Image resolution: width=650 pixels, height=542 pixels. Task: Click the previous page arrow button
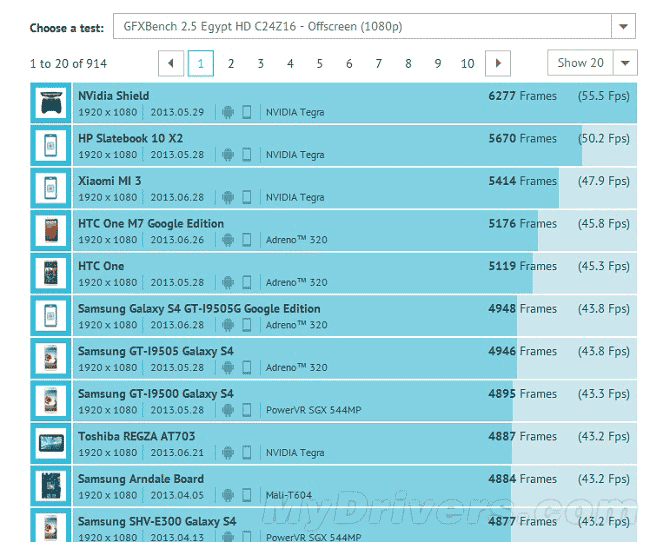[171, 63]
